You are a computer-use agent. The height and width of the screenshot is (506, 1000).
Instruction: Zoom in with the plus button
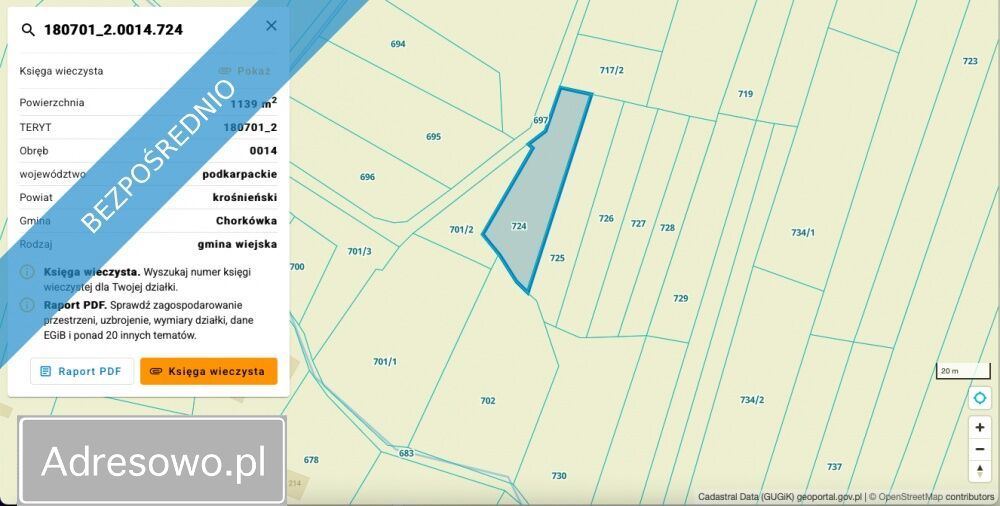click(x=980, y=427)
